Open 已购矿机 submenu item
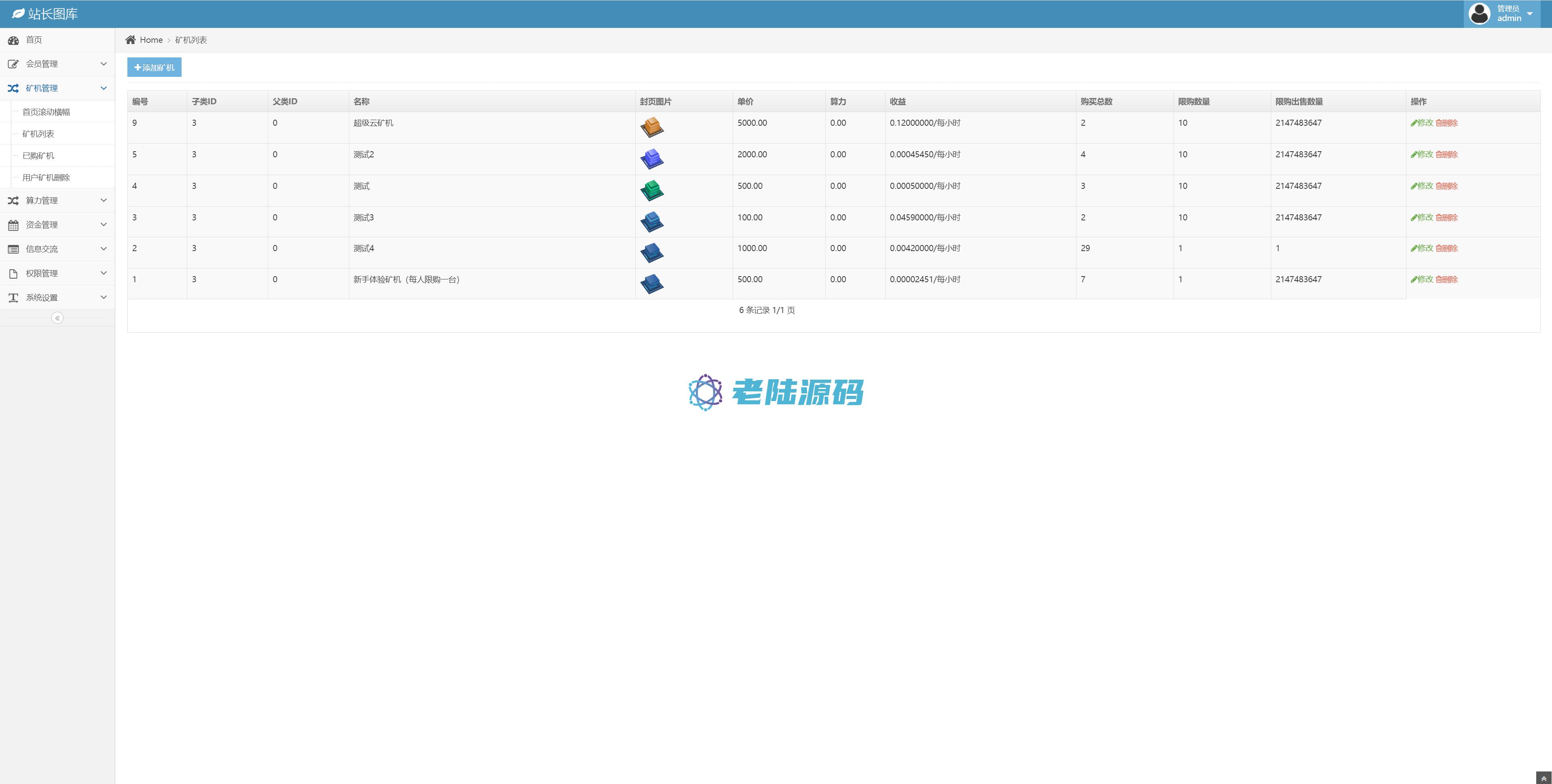Viewport: 1552px width, 784px height. point(38,156)
